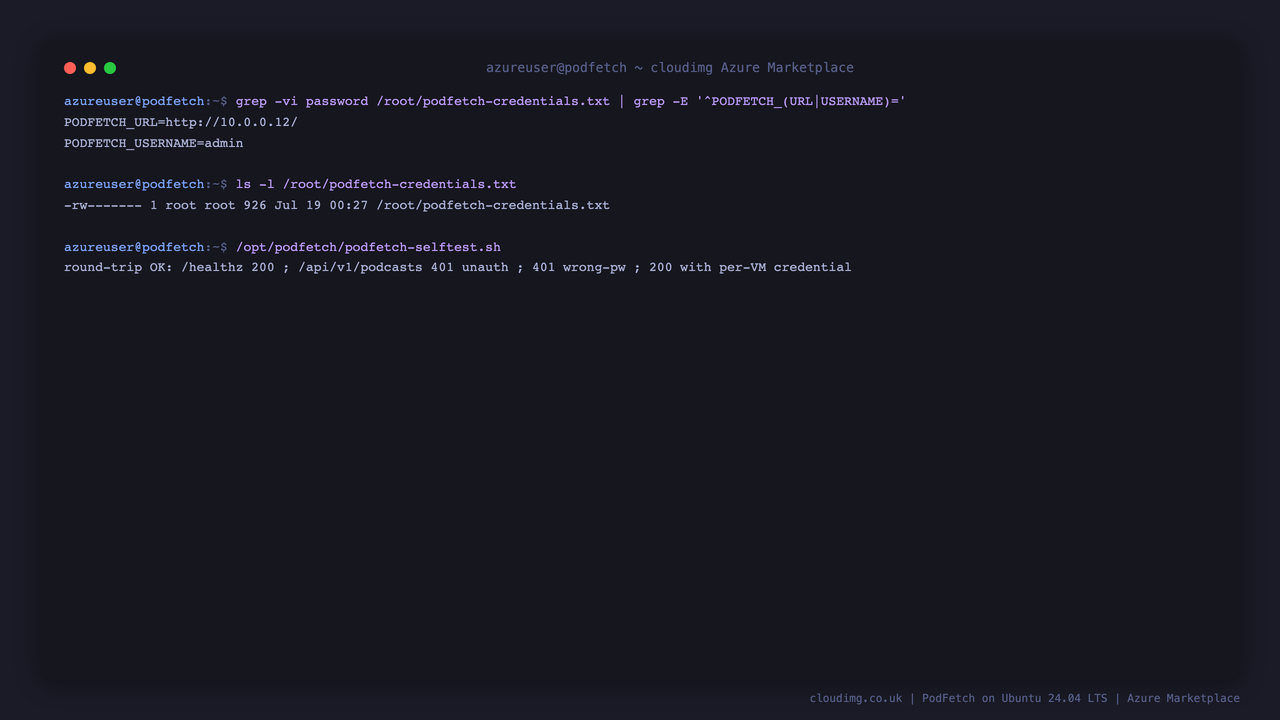Viewport: 1280px width, 720px height.
Task: Click the '/opt/podfetch/podfetch-selftest.sh' command
Action: pyautogui.click(x=368, y=247)
